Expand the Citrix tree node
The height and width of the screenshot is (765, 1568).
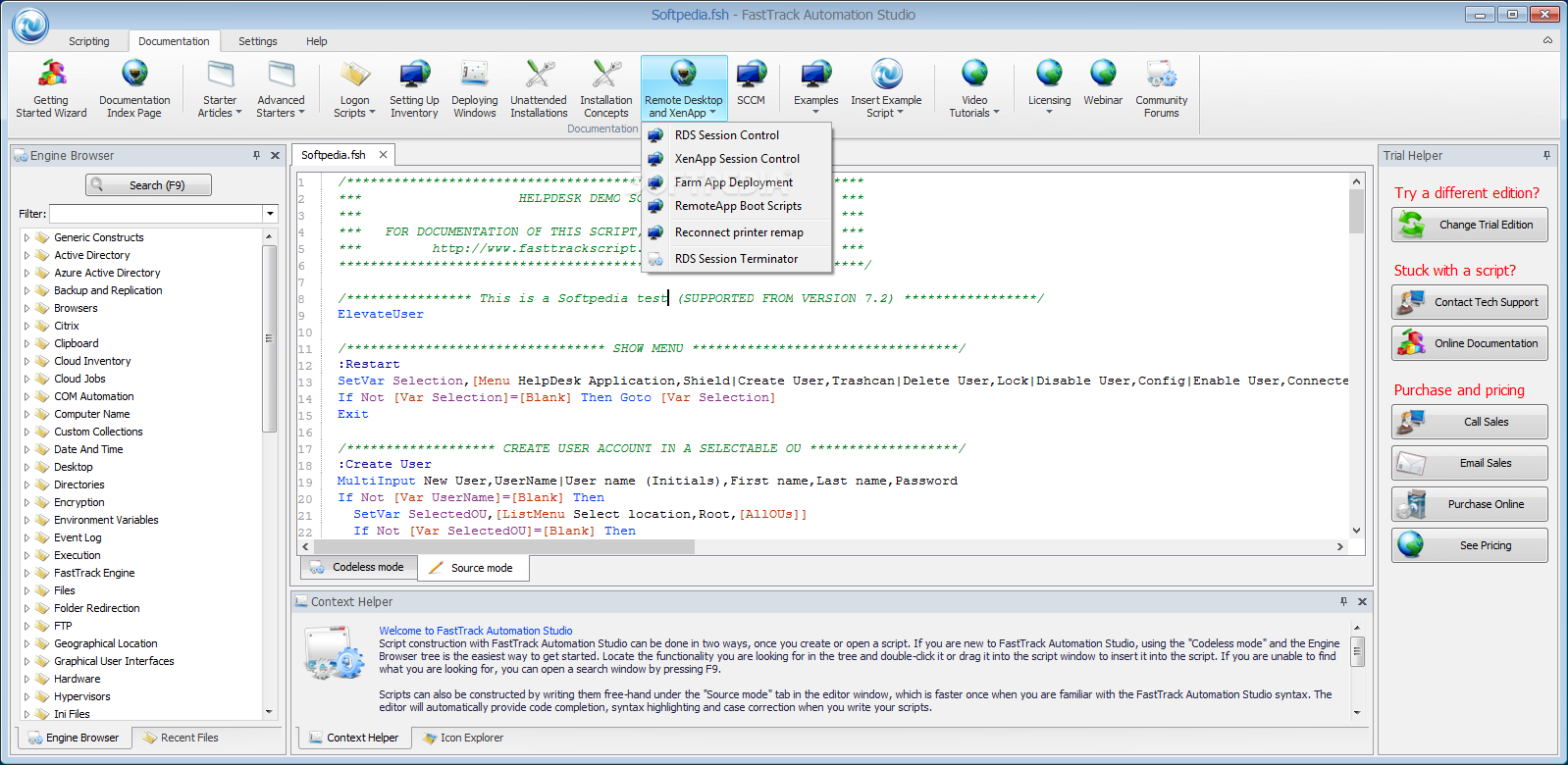point(26,326)
